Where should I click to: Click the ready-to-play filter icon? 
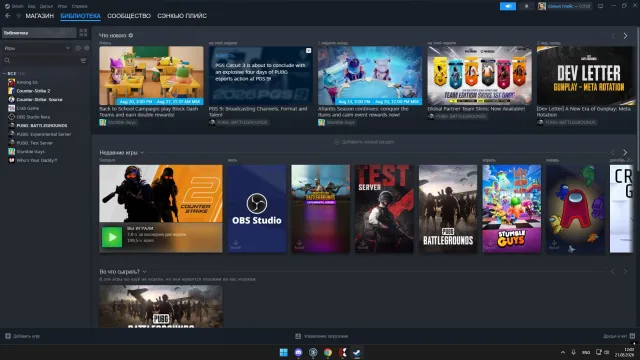coord(86,48)
